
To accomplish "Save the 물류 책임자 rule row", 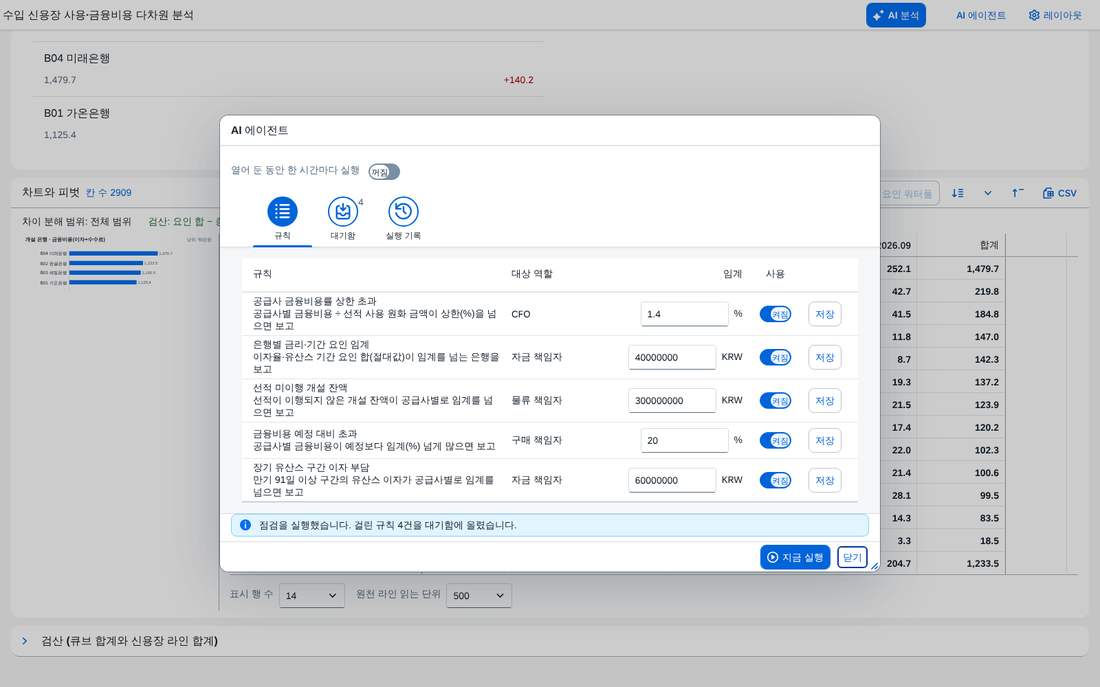I will click(x=824, y=401).
